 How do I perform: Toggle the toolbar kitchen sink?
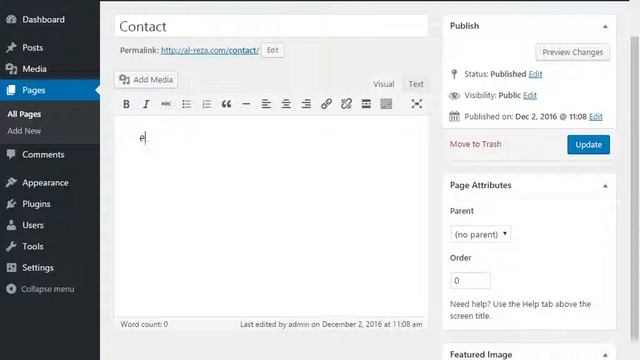coord(386,104)
